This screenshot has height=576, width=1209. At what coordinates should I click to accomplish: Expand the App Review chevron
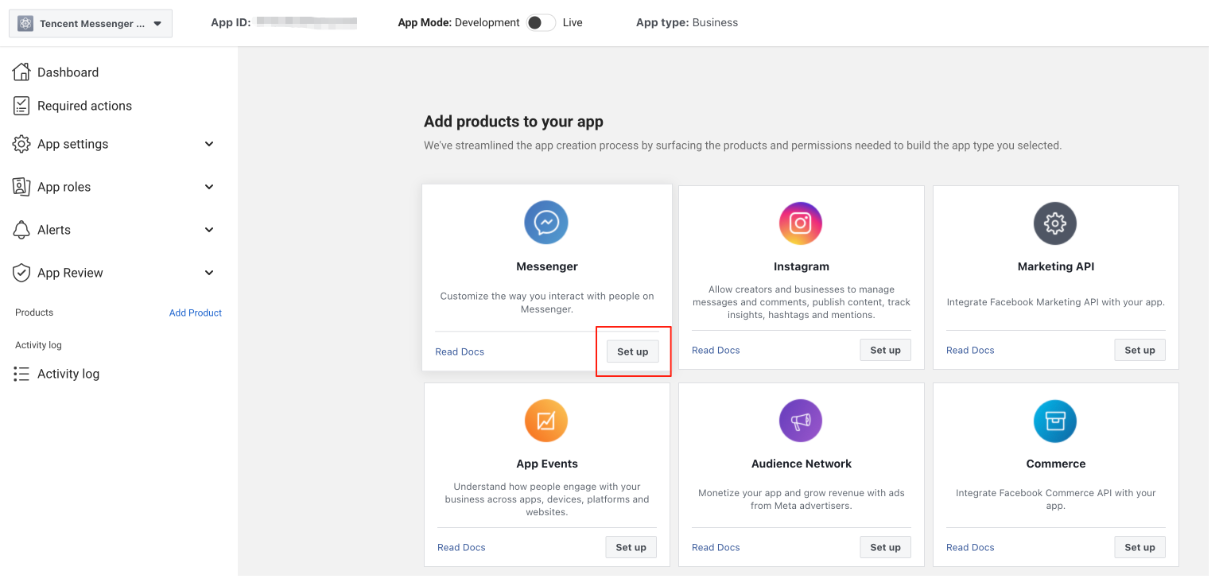[209, 273]
